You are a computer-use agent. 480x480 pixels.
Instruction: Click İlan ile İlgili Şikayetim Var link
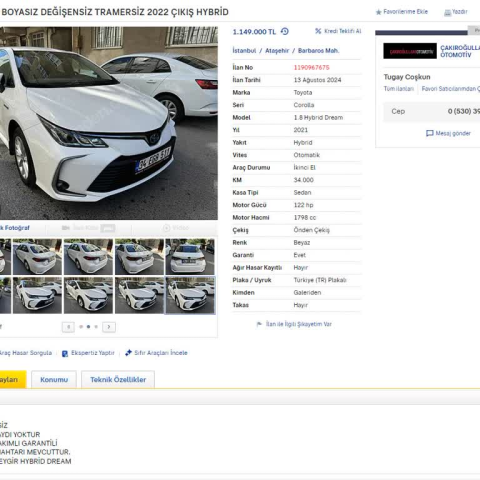point(299,324)
